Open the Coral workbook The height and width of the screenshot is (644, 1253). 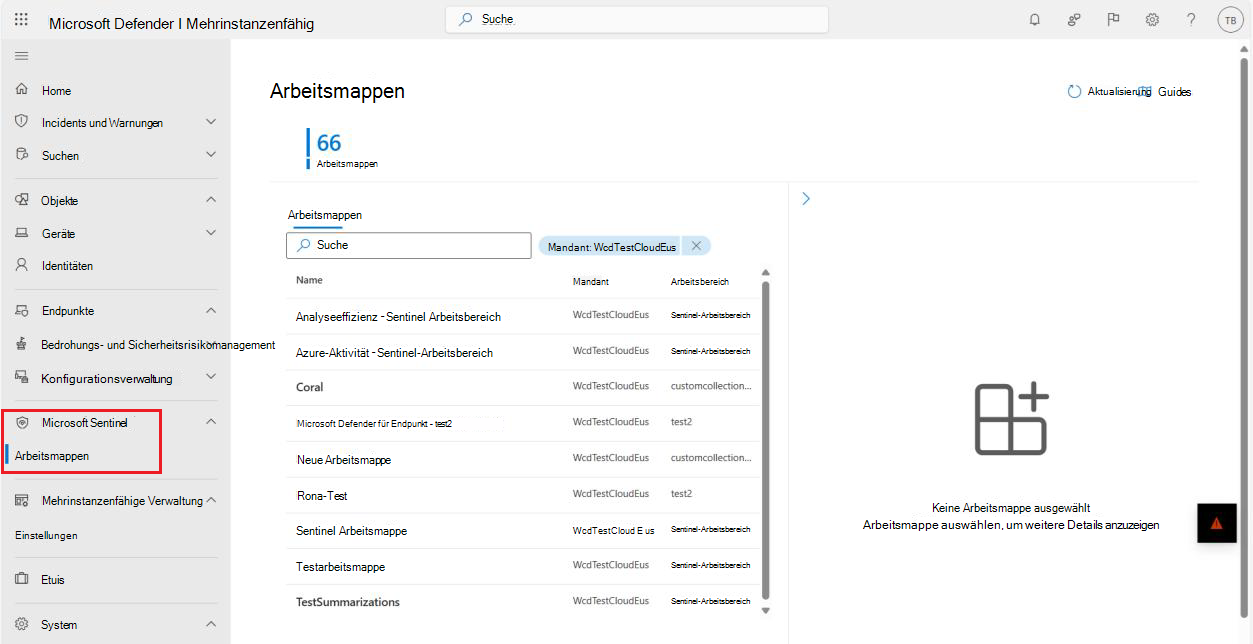pyautogui.click(x=310, y=387)
